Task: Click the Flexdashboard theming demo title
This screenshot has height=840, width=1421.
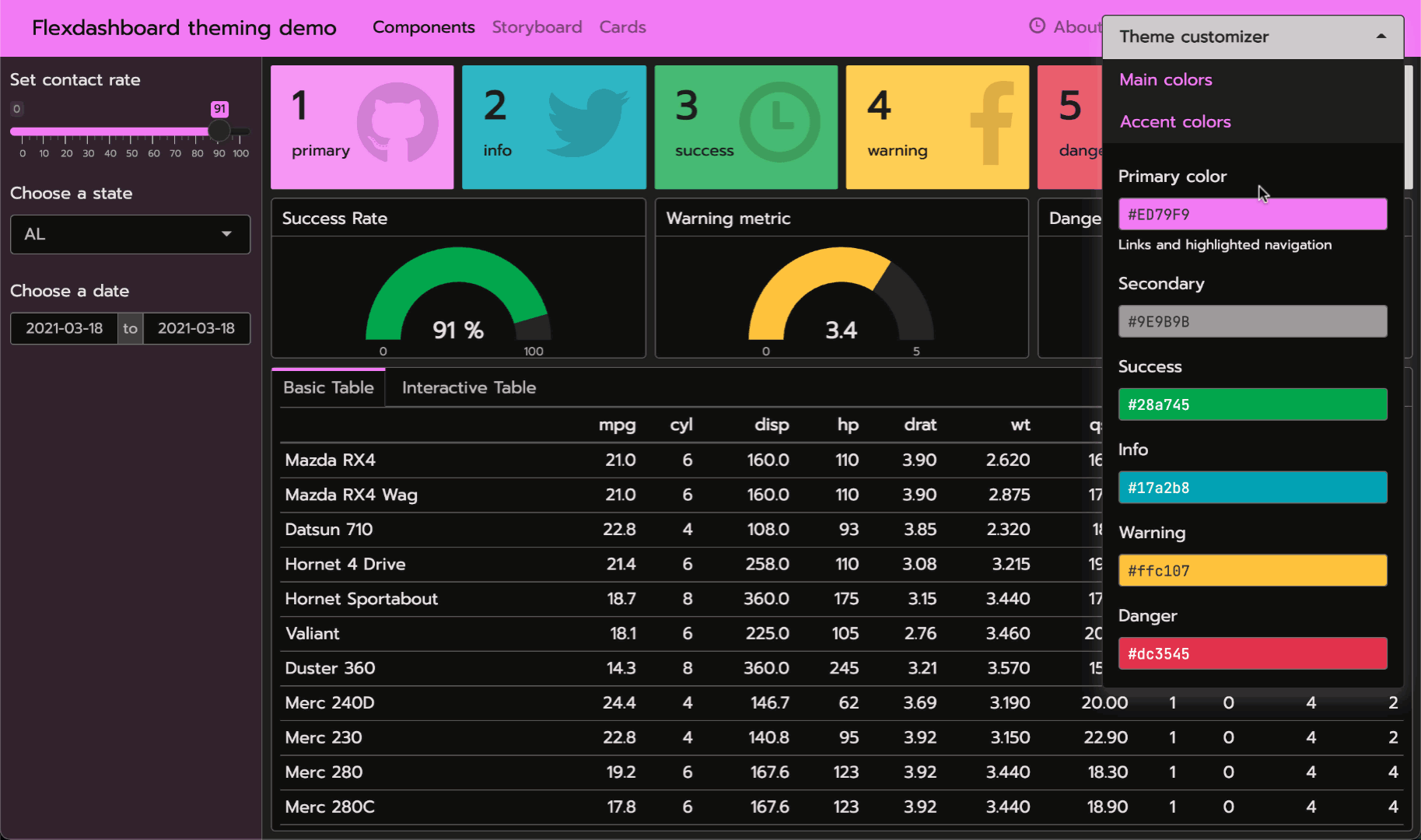Action: tap(184, 28)
